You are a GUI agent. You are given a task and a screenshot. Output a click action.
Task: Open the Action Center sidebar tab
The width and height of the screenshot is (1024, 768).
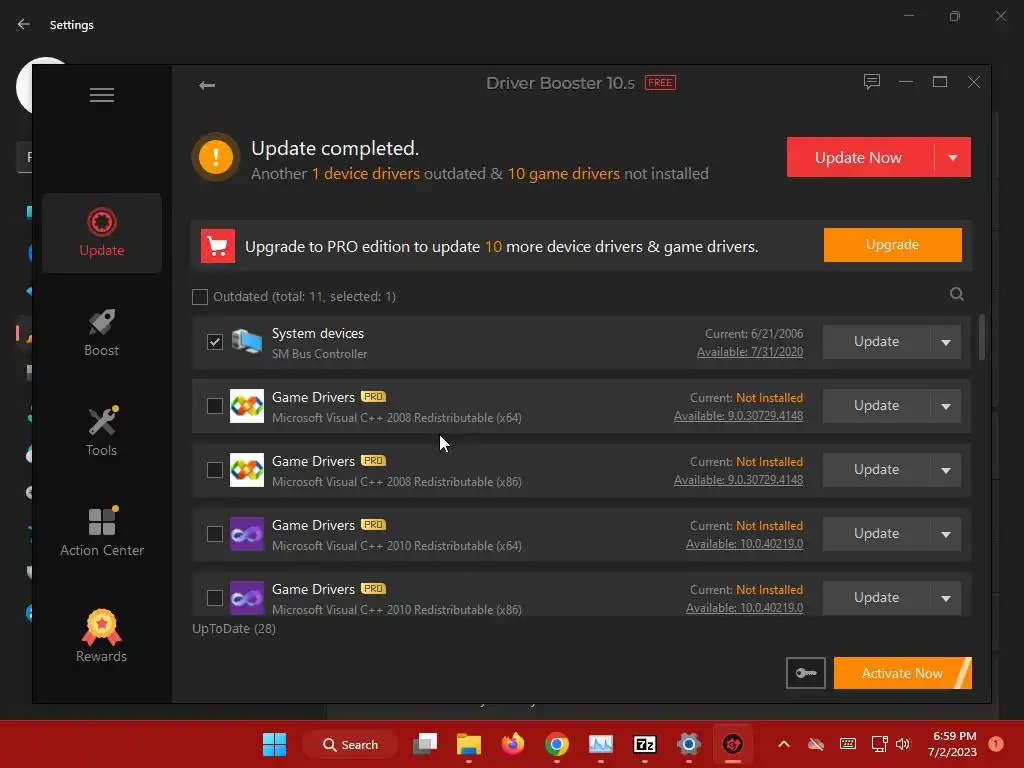tap(102, 532)
